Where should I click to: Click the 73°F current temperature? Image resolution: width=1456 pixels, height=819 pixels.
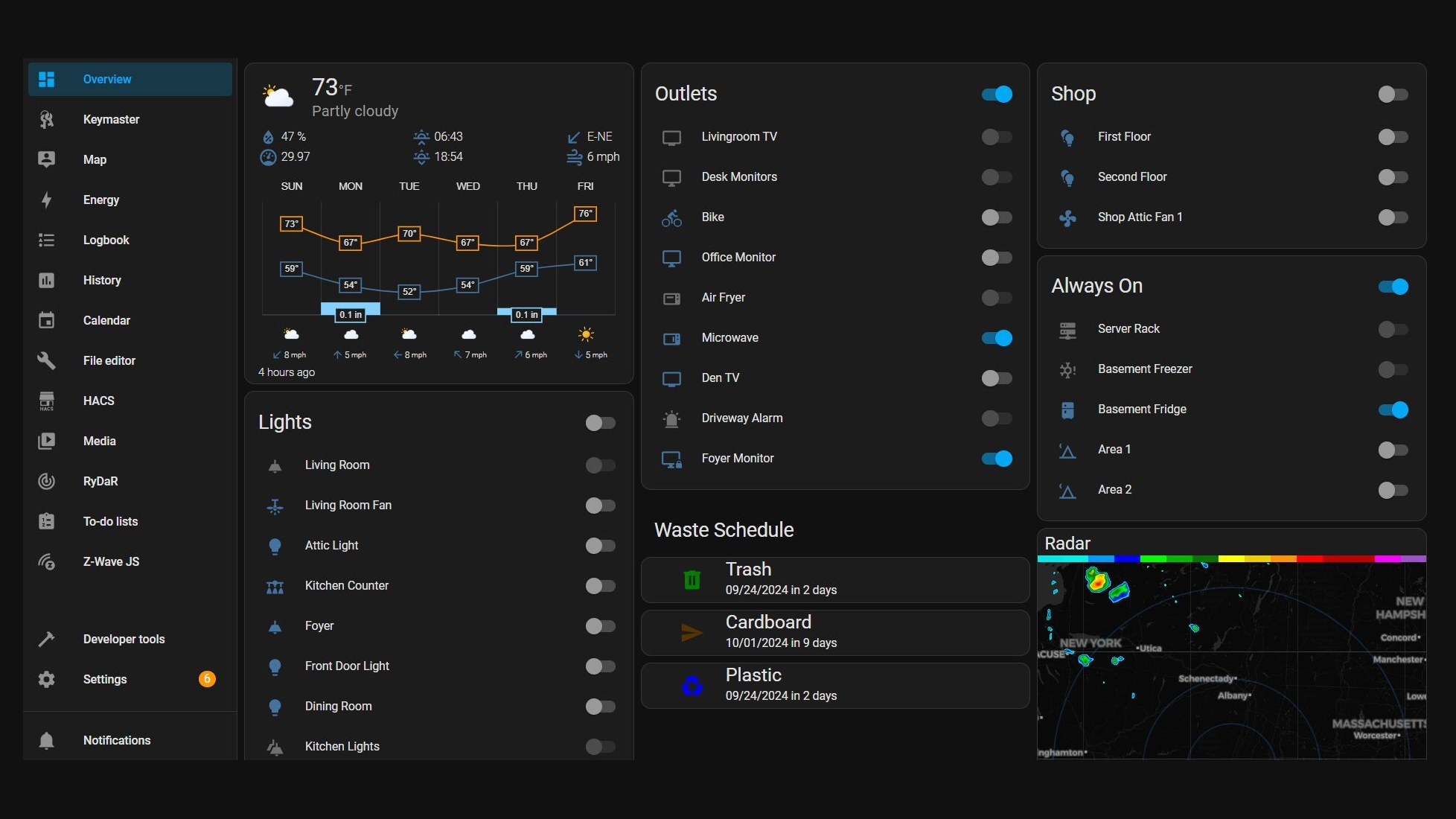point(331,88)
